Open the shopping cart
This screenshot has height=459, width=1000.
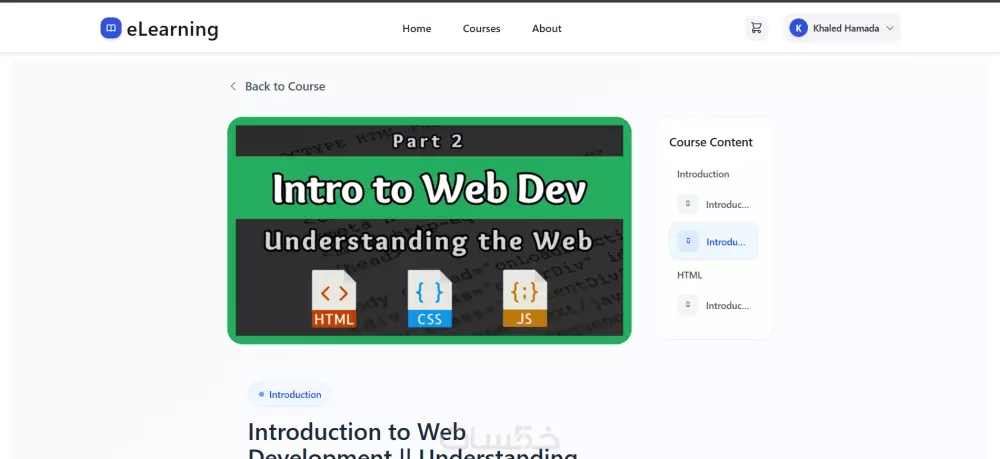[756, 28]
